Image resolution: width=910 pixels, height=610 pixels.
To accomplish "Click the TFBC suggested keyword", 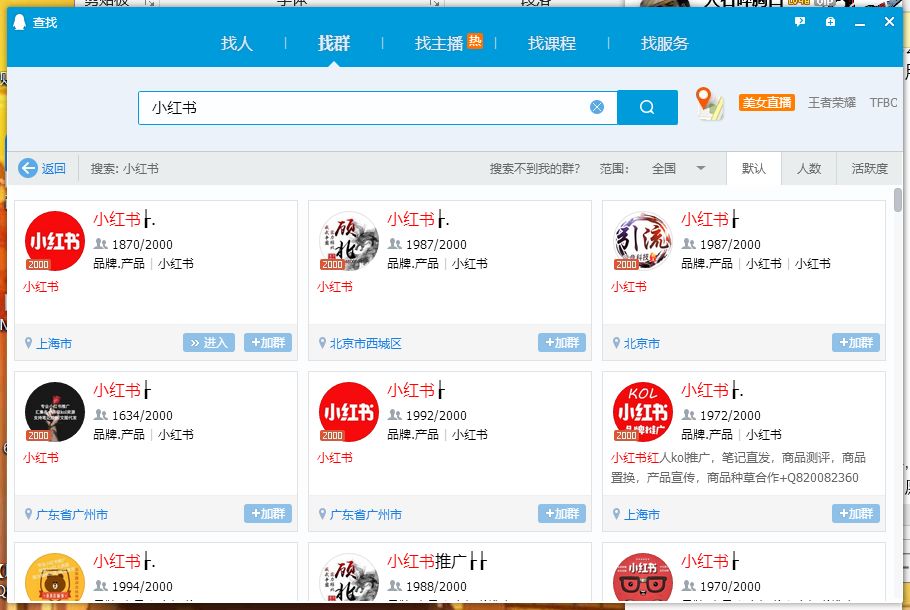I will tap(883, 103).
